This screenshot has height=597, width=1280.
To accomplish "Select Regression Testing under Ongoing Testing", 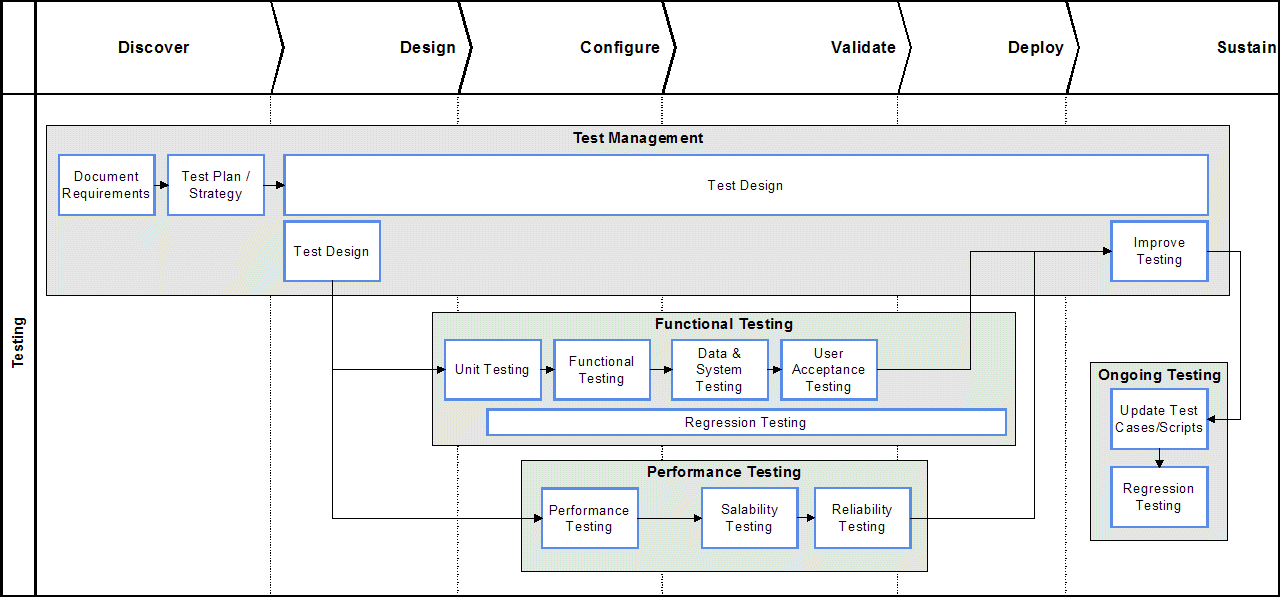I will tap(1158, 497).
